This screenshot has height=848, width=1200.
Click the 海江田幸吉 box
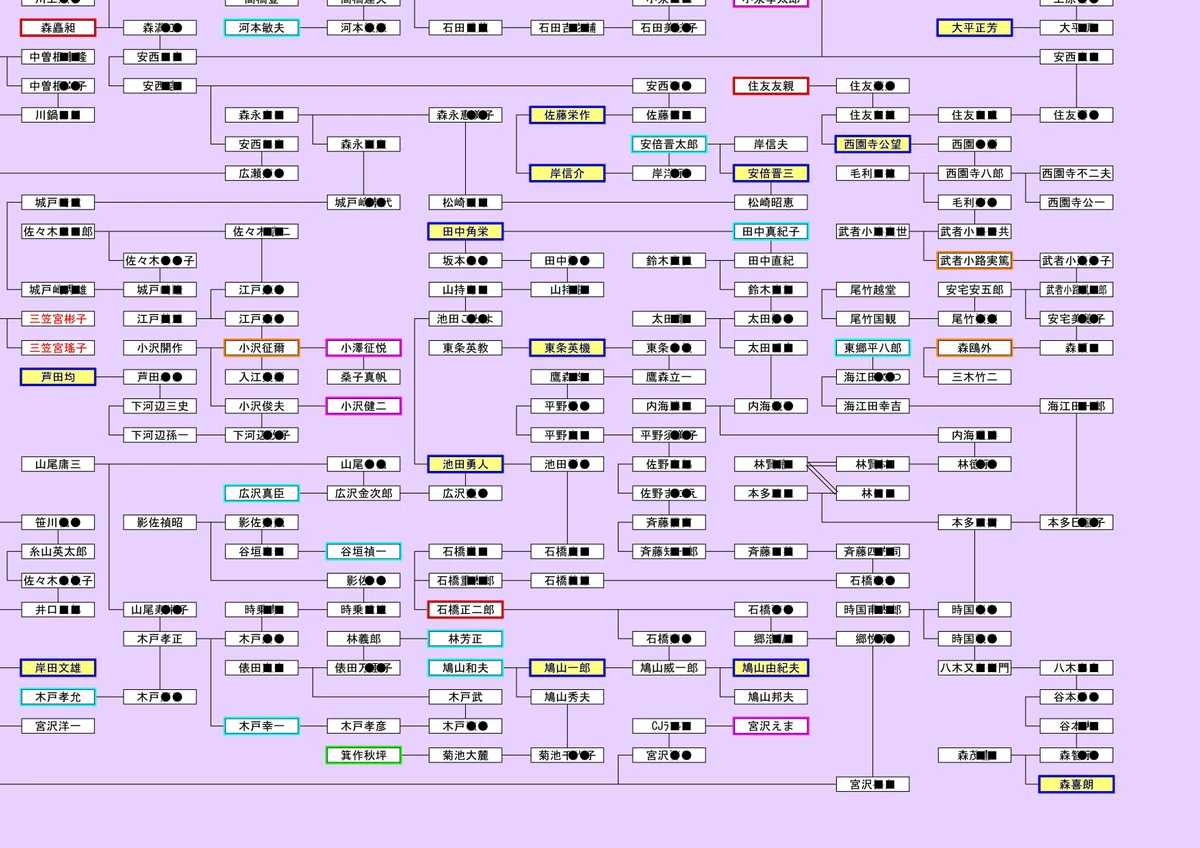point(873,406)
